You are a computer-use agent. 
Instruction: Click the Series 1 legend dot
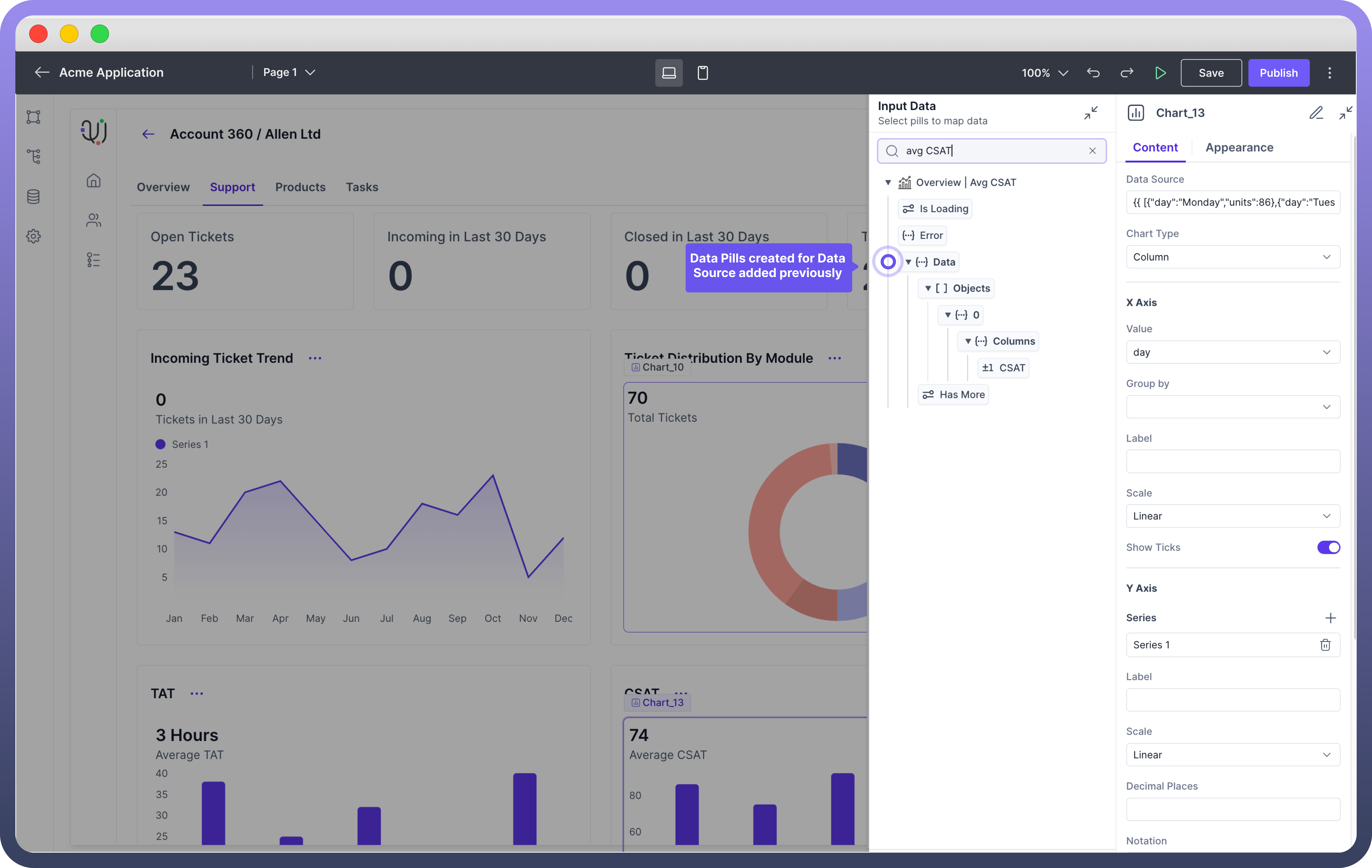(x=161, y=444)
